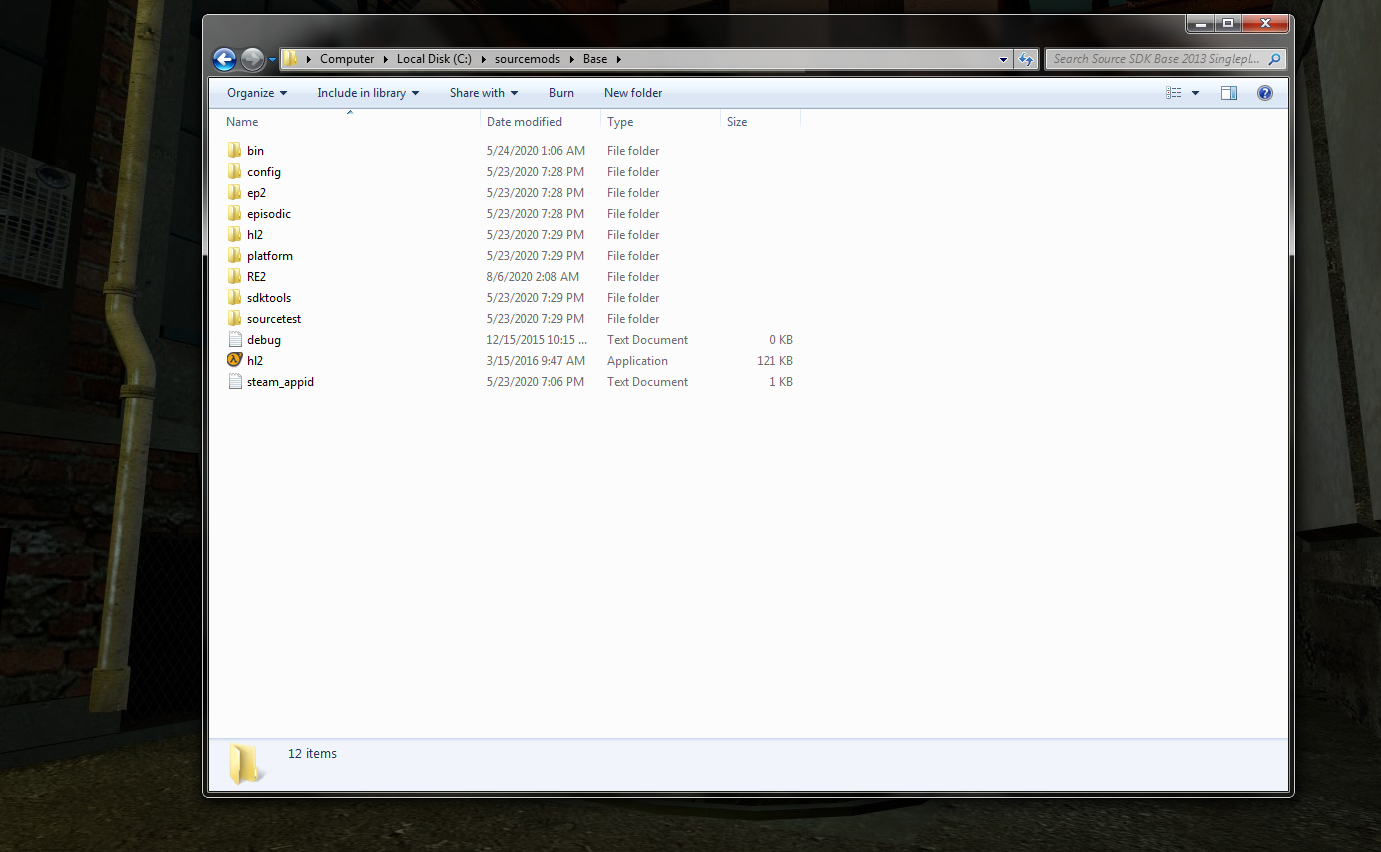1381x852 pixels.
Task: Click the bin folder name
Action: click(x=255, y=151)
